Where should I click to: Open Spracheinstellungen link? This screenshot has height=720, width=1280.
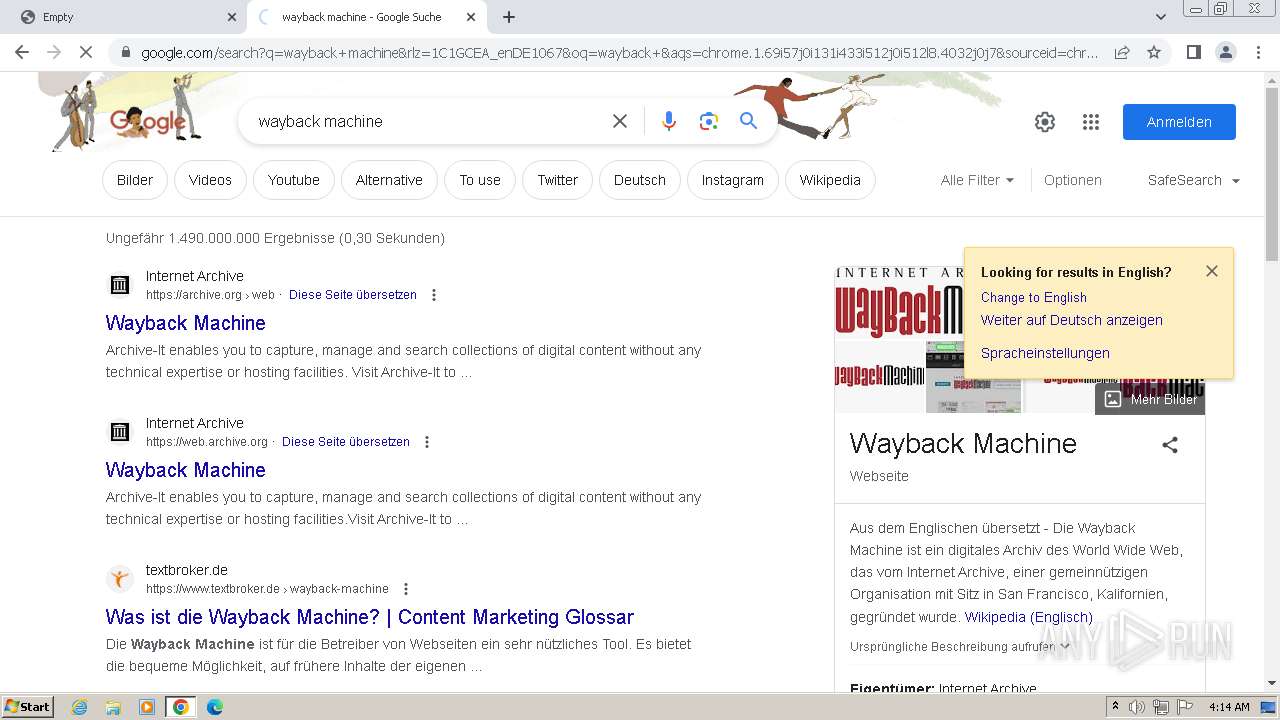pos(1045,353)
